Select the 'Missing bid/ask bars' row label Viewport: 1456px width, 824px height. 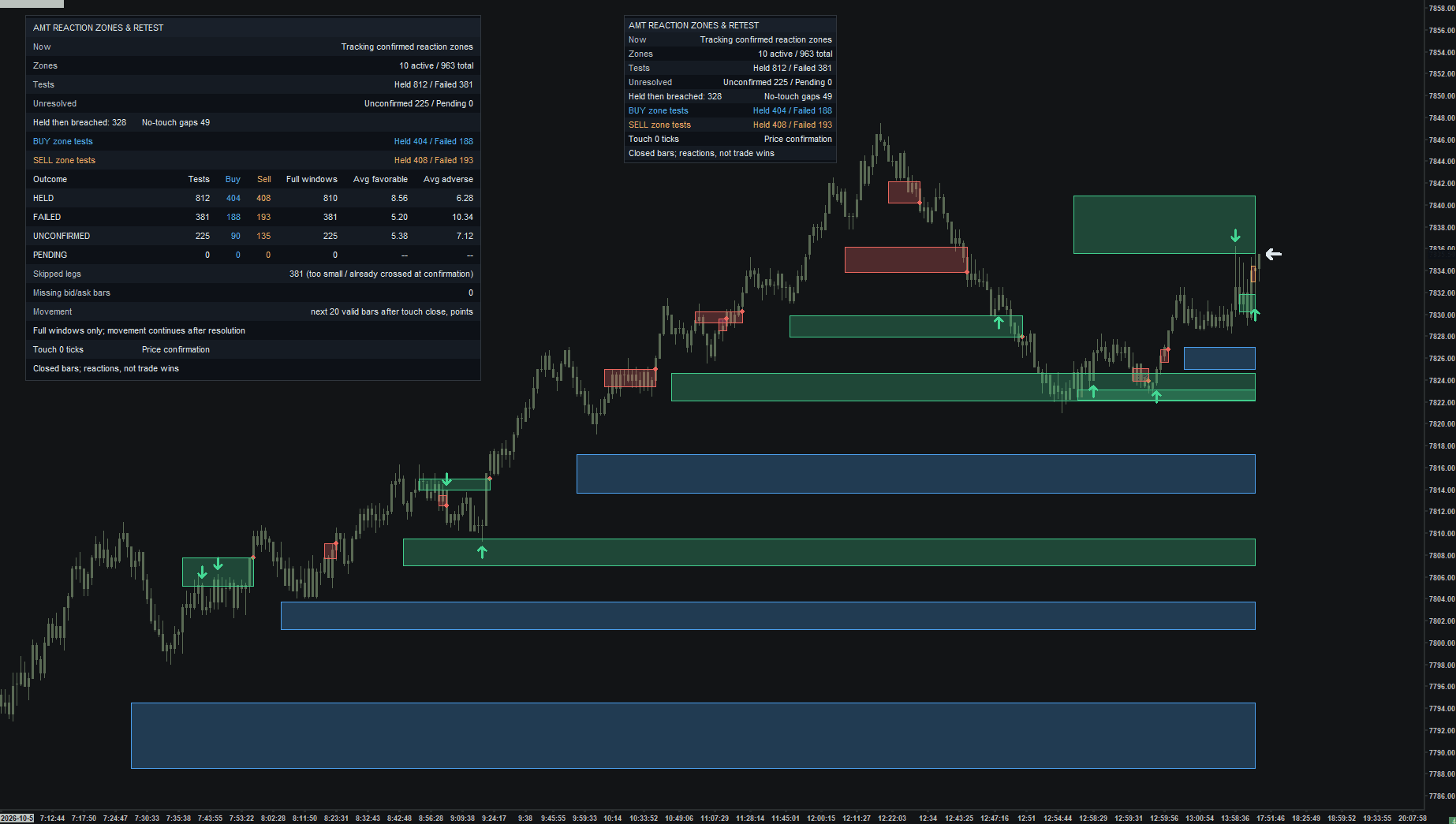72,293
